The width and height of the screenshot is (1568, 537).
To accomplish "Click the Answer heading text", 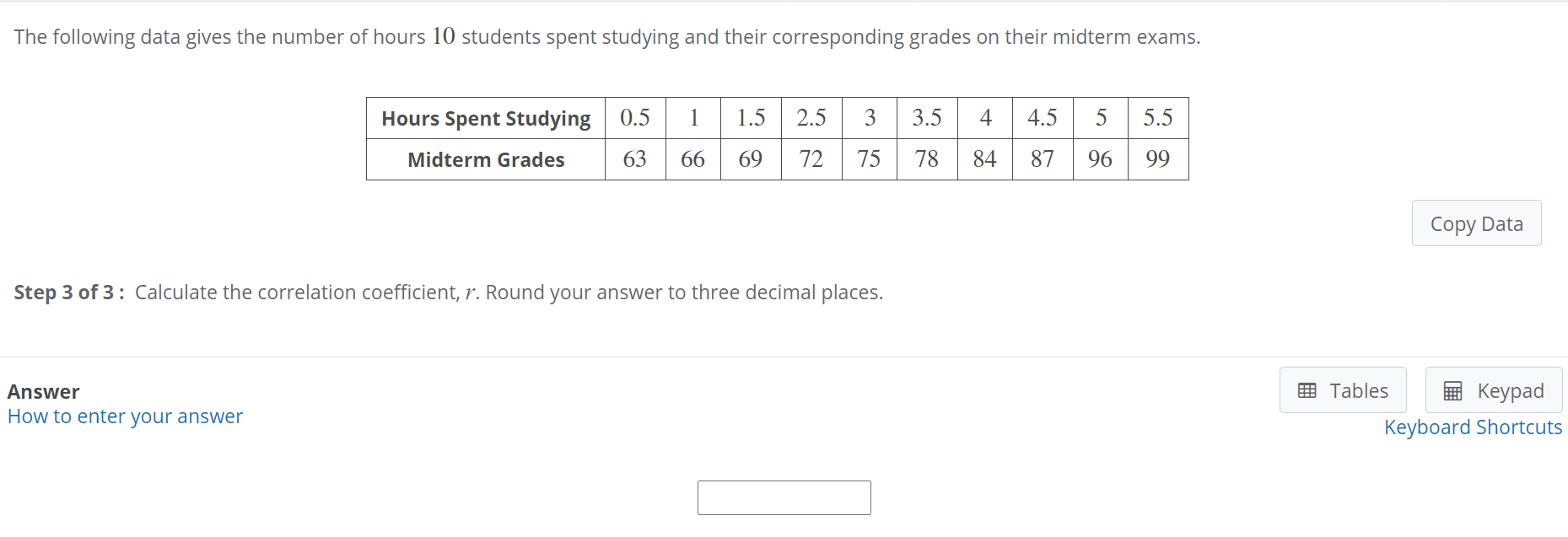I will [44, 390].
